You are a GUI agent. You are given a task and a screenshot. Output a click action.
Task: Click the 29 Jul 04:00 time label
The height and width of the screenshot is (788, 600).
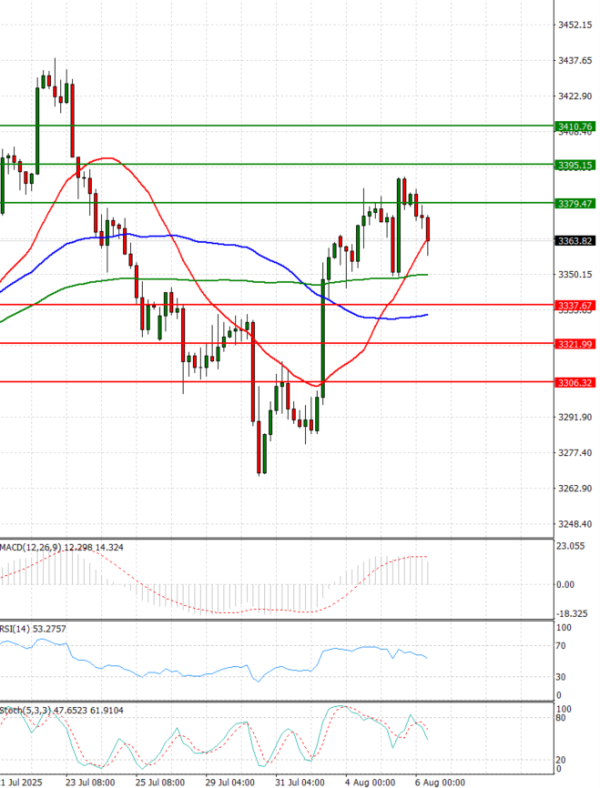click(x=230, y=782)
